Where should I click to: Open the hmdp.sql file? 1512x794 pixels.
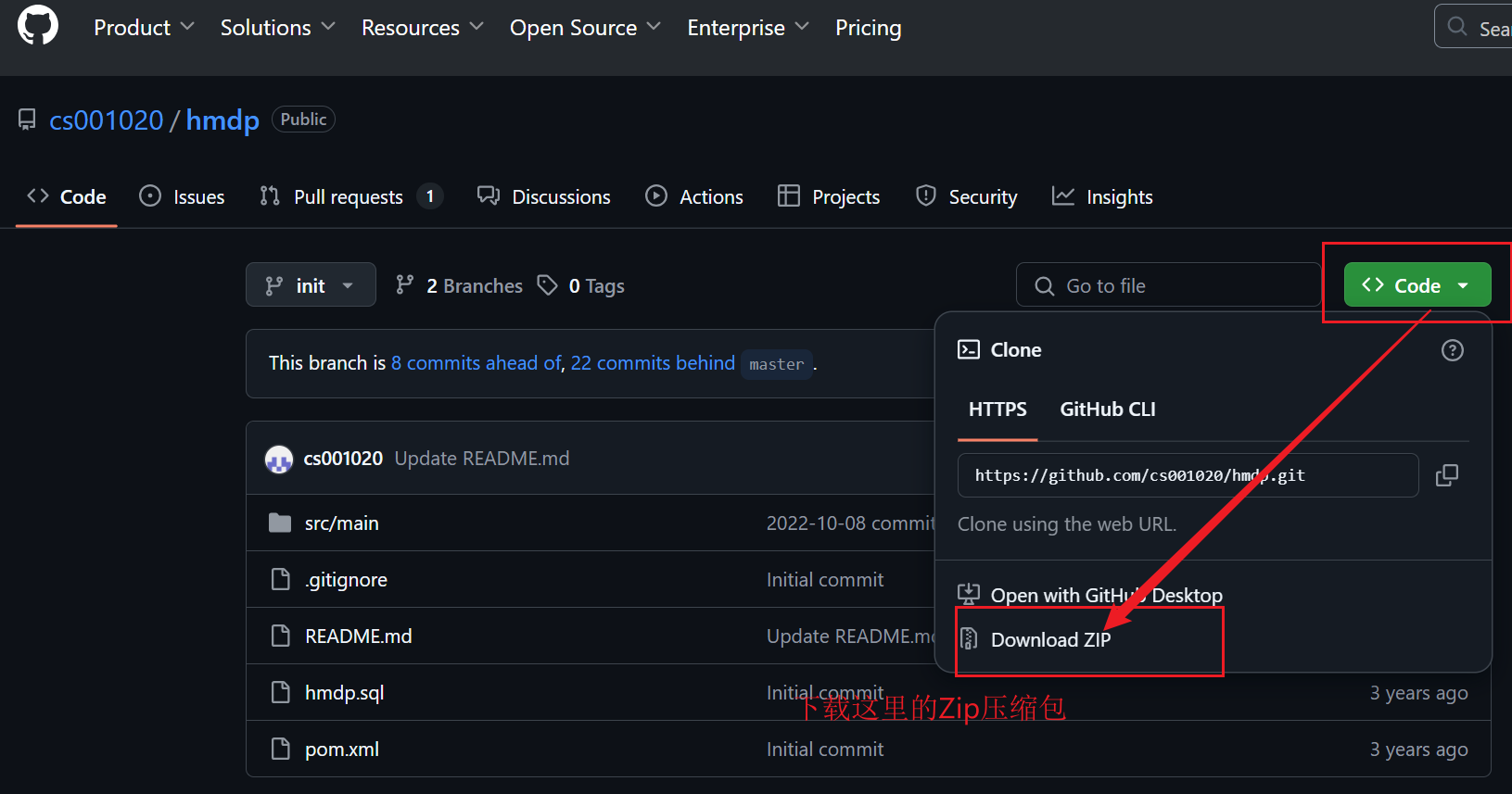coord(344,693)
